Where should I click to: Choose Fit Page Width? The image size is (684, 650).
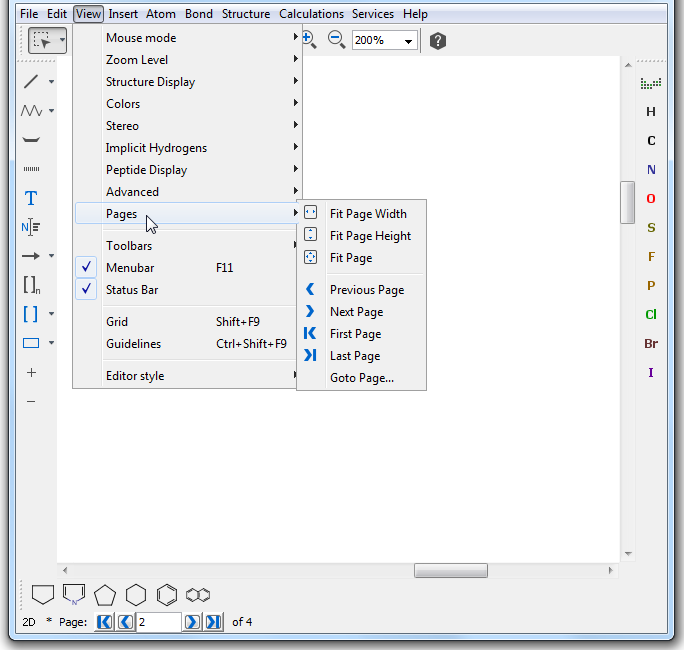click(368, 214)
